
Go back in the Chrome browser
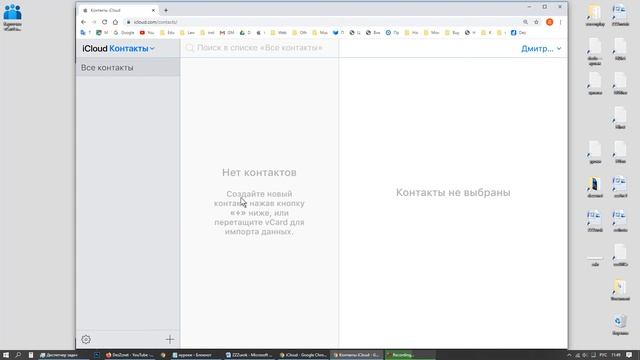pyautogui.click(x=83, y=22)
